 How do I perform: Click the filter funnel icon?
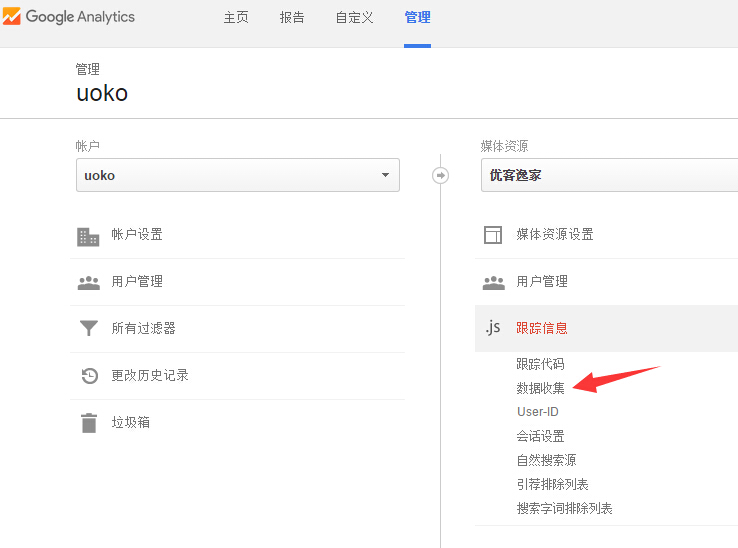(88, 328)
